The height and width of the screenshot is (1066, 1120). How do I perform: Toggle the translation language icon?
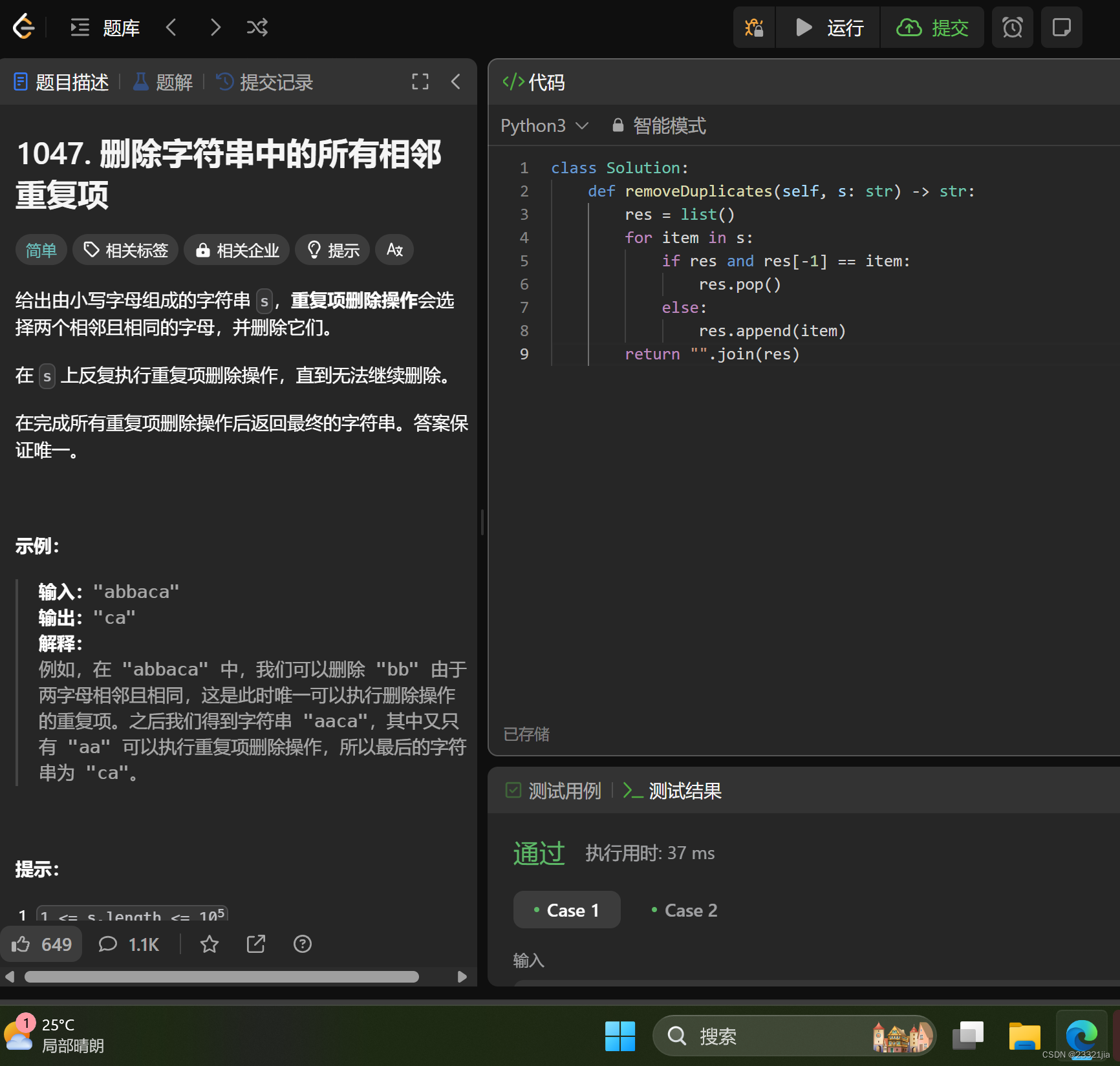pos(394,250)
